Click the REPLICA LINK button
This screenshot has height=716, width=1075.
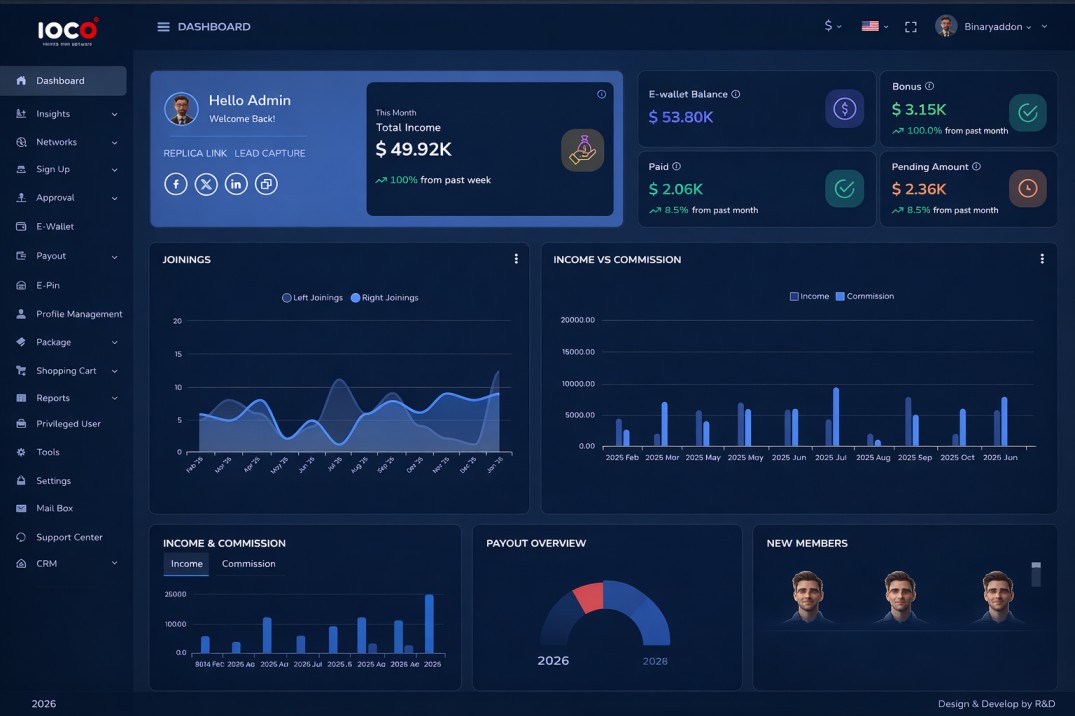pos(194,152)
